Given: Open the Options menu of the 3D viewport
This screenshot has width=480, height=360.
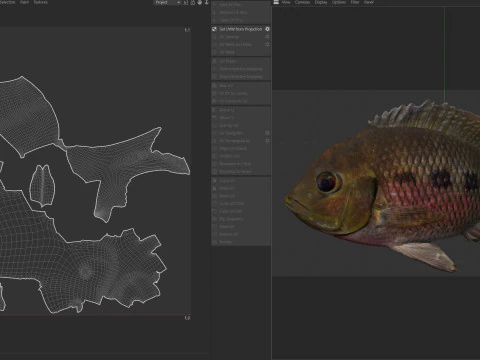Looking at the screenshot, I should (x=339, y=2).
